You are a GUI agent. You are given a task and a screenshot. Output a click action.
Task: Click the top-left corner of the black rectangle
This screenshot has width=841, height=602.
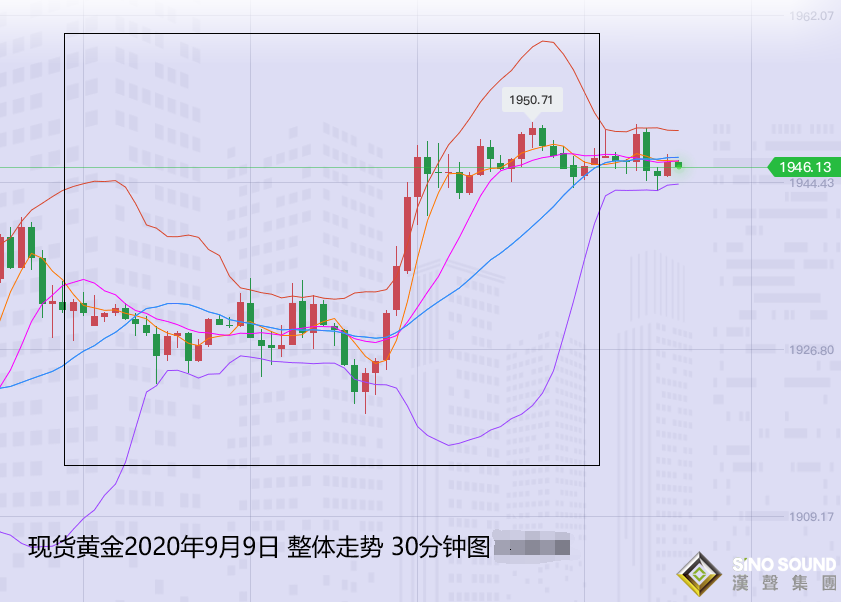(x=65, y=34)
